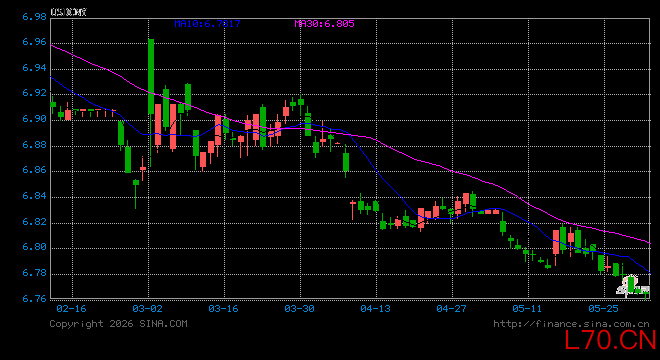
Task: Select the 6.94 price axis label
Action: tap(34, 68)
